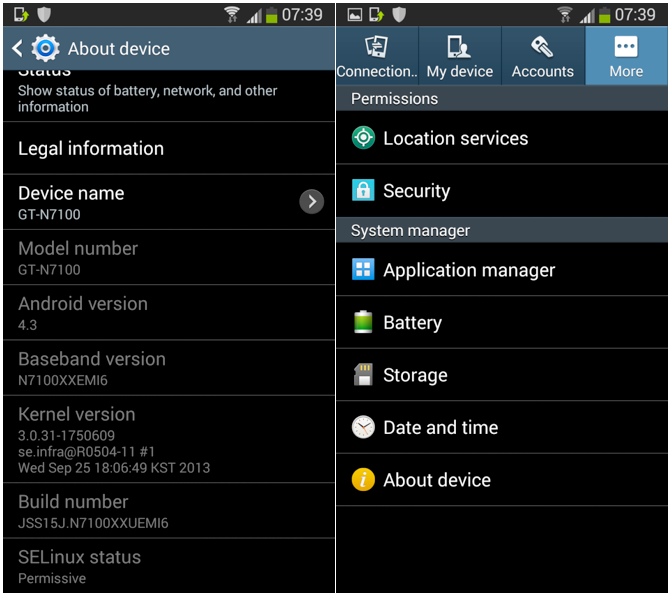Select the More tab
The height and width of the screenshot is (594, 669).
(x=626, y=56)
